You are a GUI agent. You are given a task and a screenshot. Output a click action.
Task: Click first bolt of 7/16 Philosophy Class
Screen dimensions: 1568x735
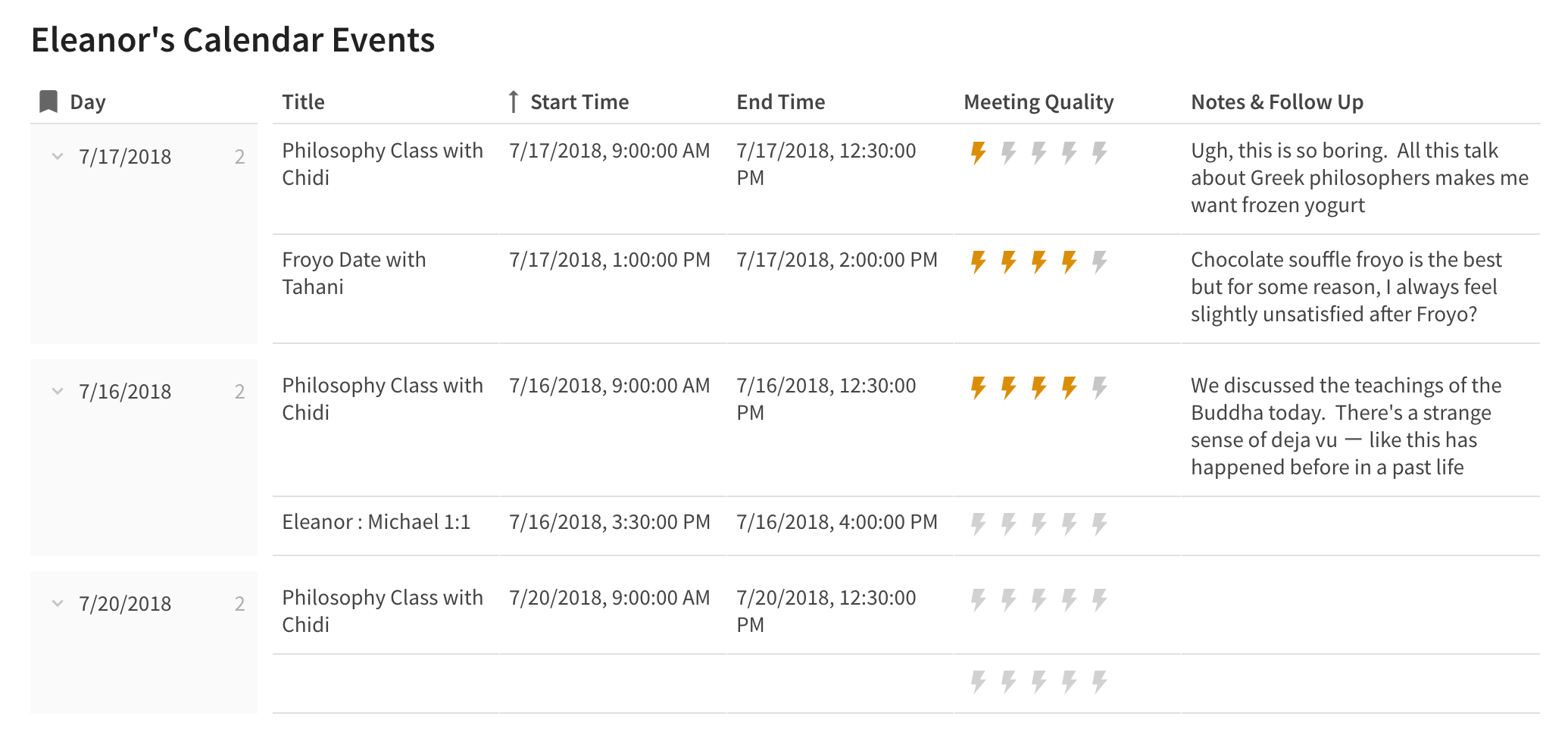[978, 388]
